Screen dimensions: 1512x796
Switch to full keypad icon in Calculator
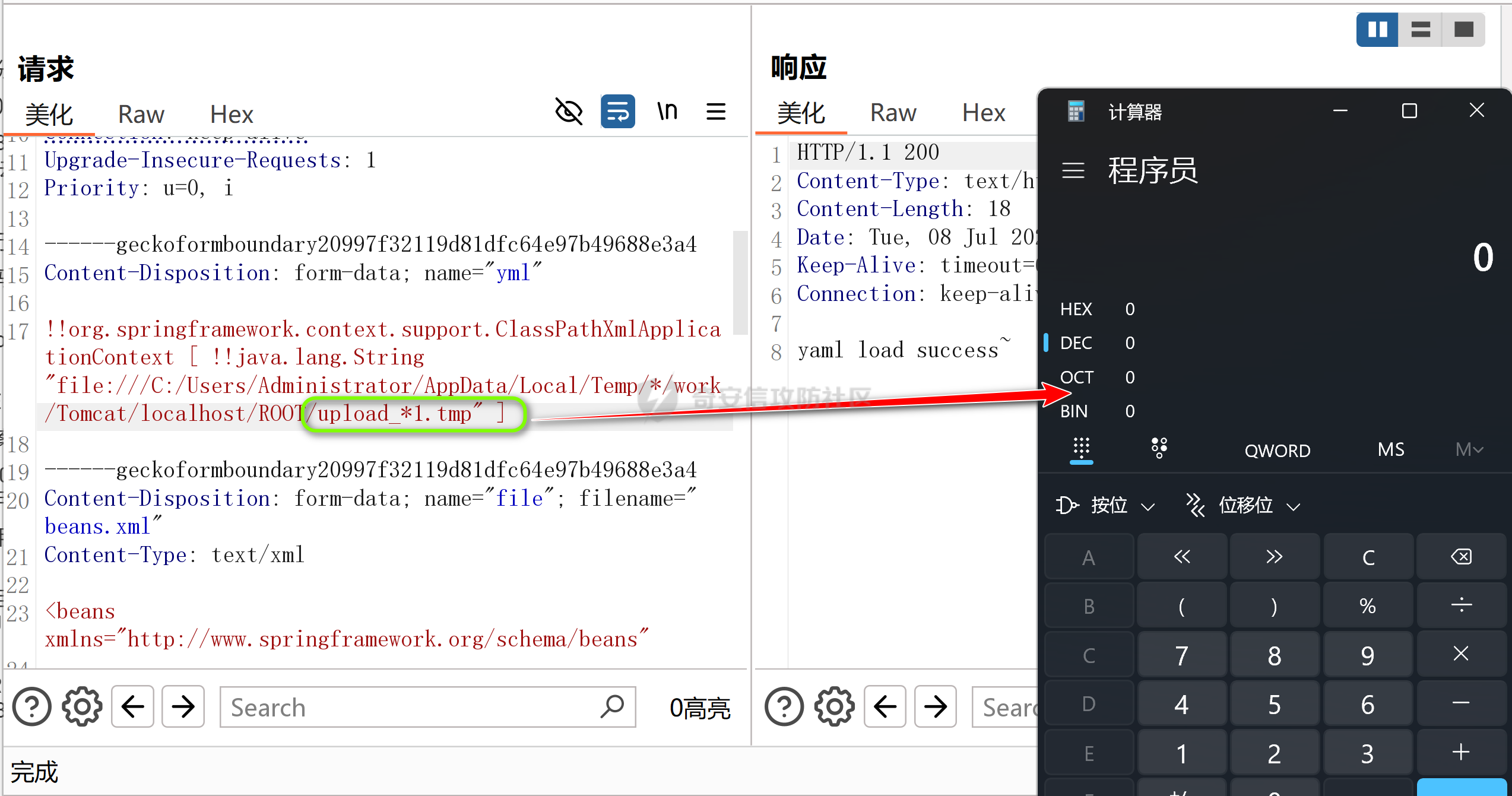click(x=1082, y=448)
